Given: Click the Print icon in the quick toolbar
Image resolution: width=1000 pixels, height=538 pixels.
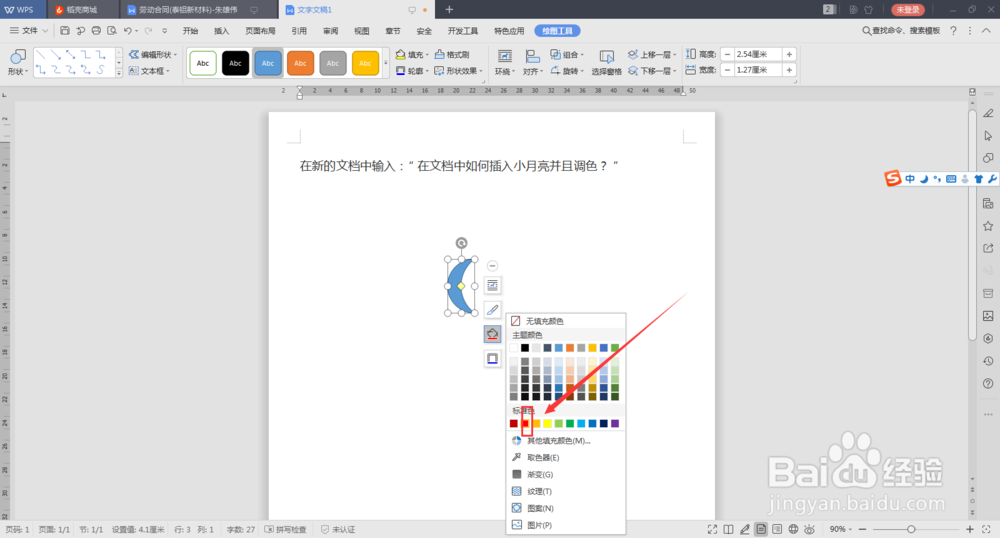Looking at the screenshot, I should coord(96,31).
